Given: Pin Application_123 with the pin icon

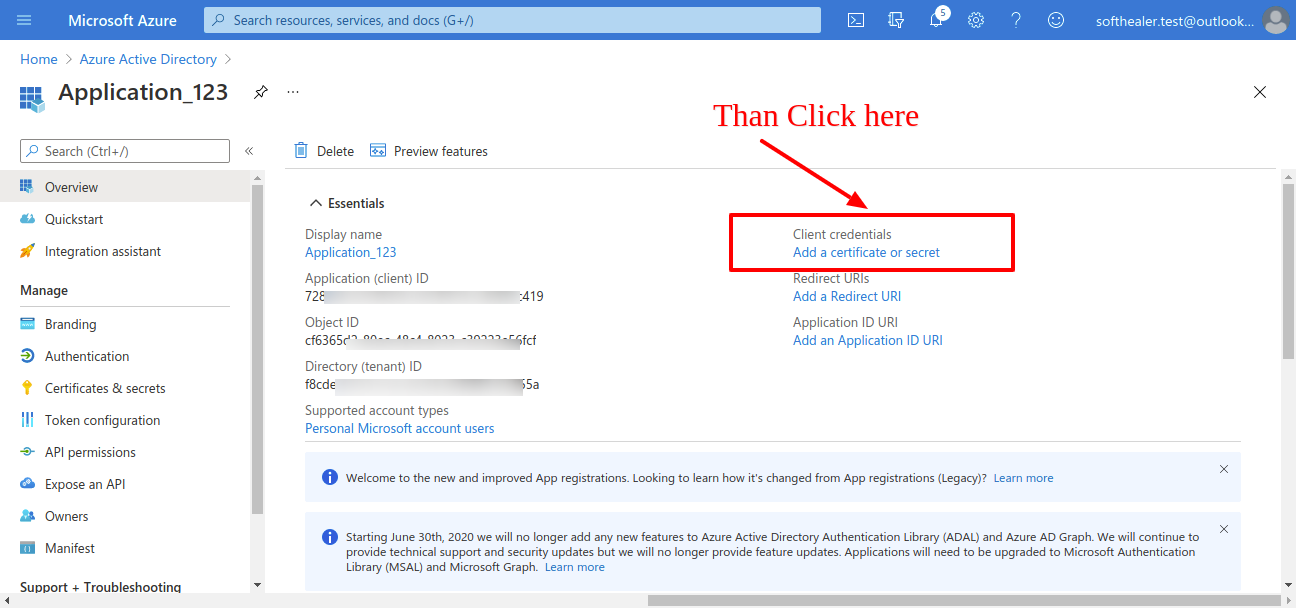Looking at the screenshot, I should coord(260,92).
